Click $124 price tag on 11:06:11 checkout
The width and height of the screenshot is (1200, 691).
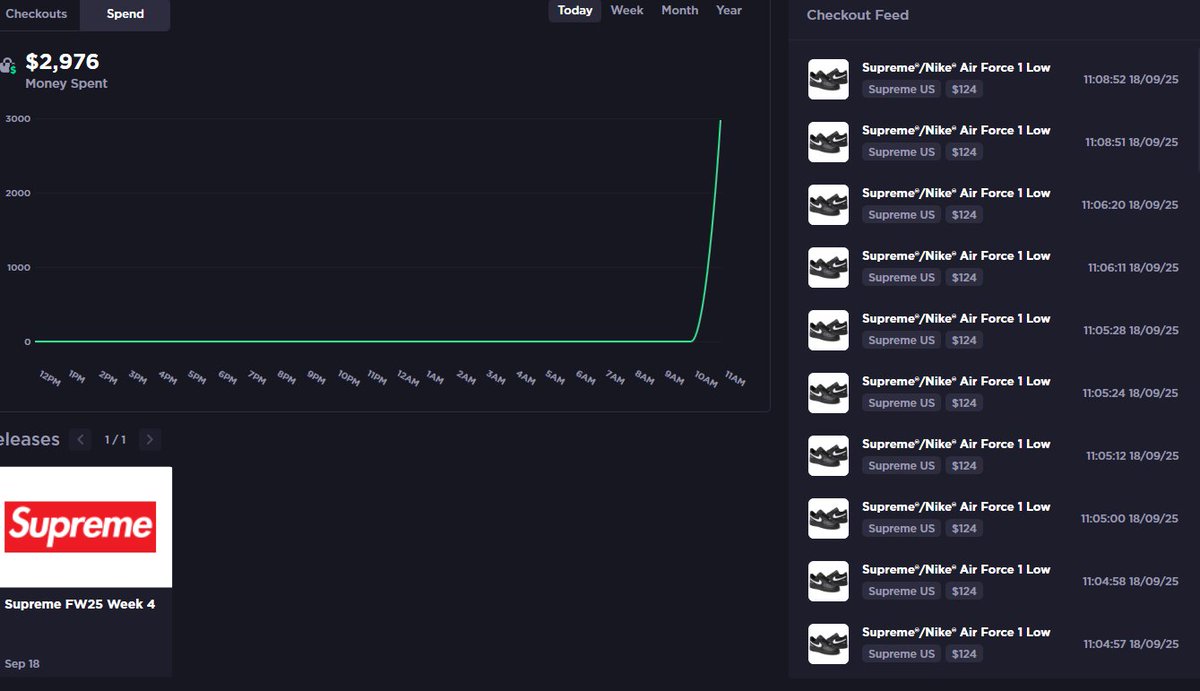pos(964,278)
